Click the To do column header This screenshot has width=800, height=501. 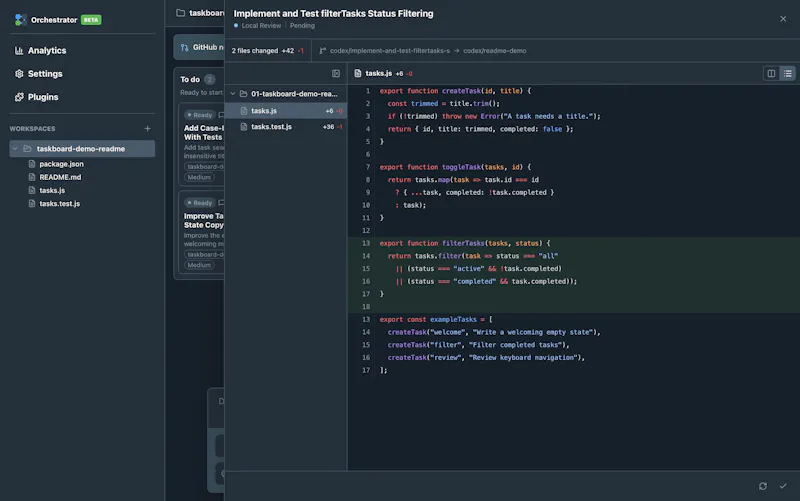pos(190,80)
